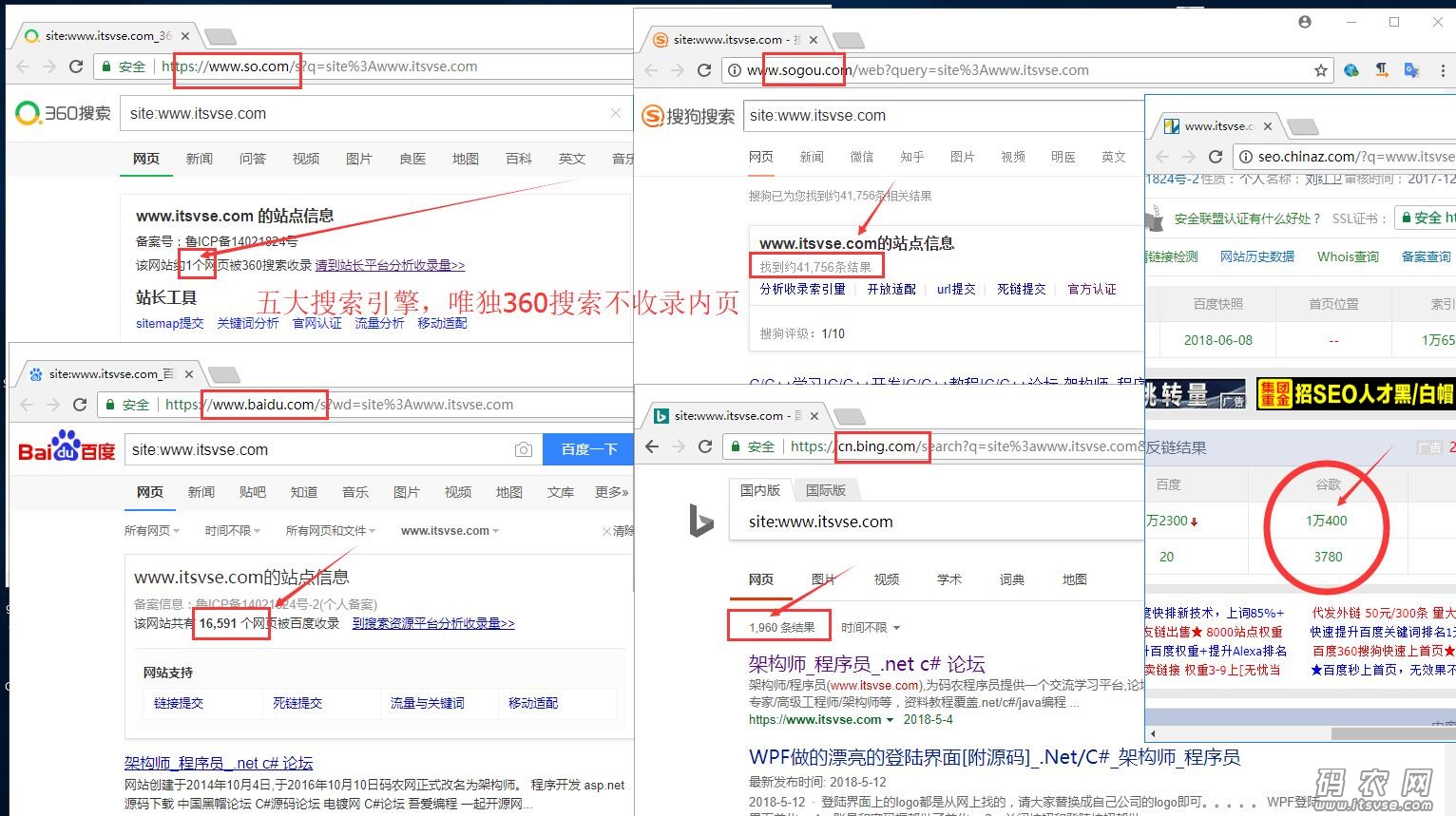Viewport: 1456px width, 816px height.
Task: Reload the chinaz SEO window page
Action: coord(1215,157)
